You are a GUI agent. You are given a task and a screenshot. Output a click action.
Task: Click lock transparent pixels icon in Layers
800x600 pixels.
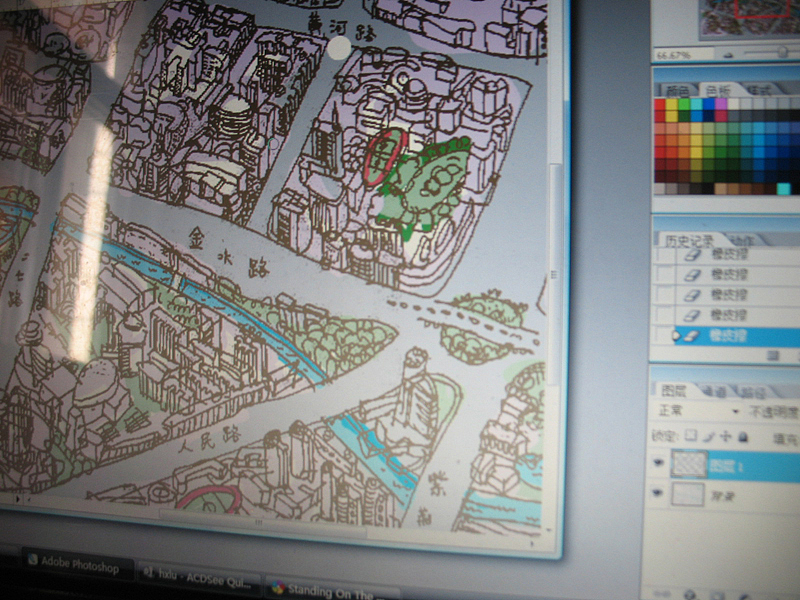690,436
